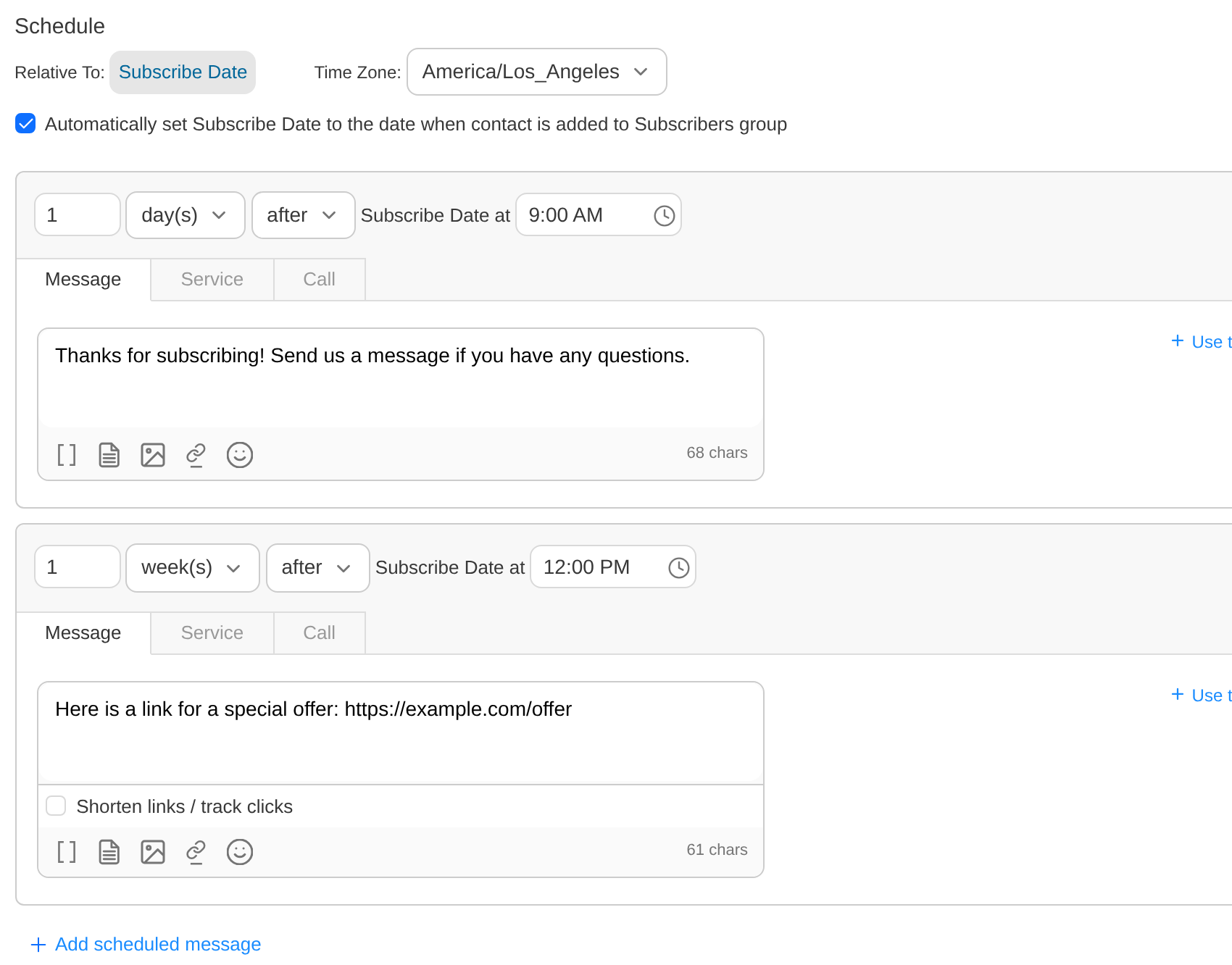The width and height of the screenshot is (1232, 965).
Task: Click the 9:00 AM time field
Action: point(599,215)
